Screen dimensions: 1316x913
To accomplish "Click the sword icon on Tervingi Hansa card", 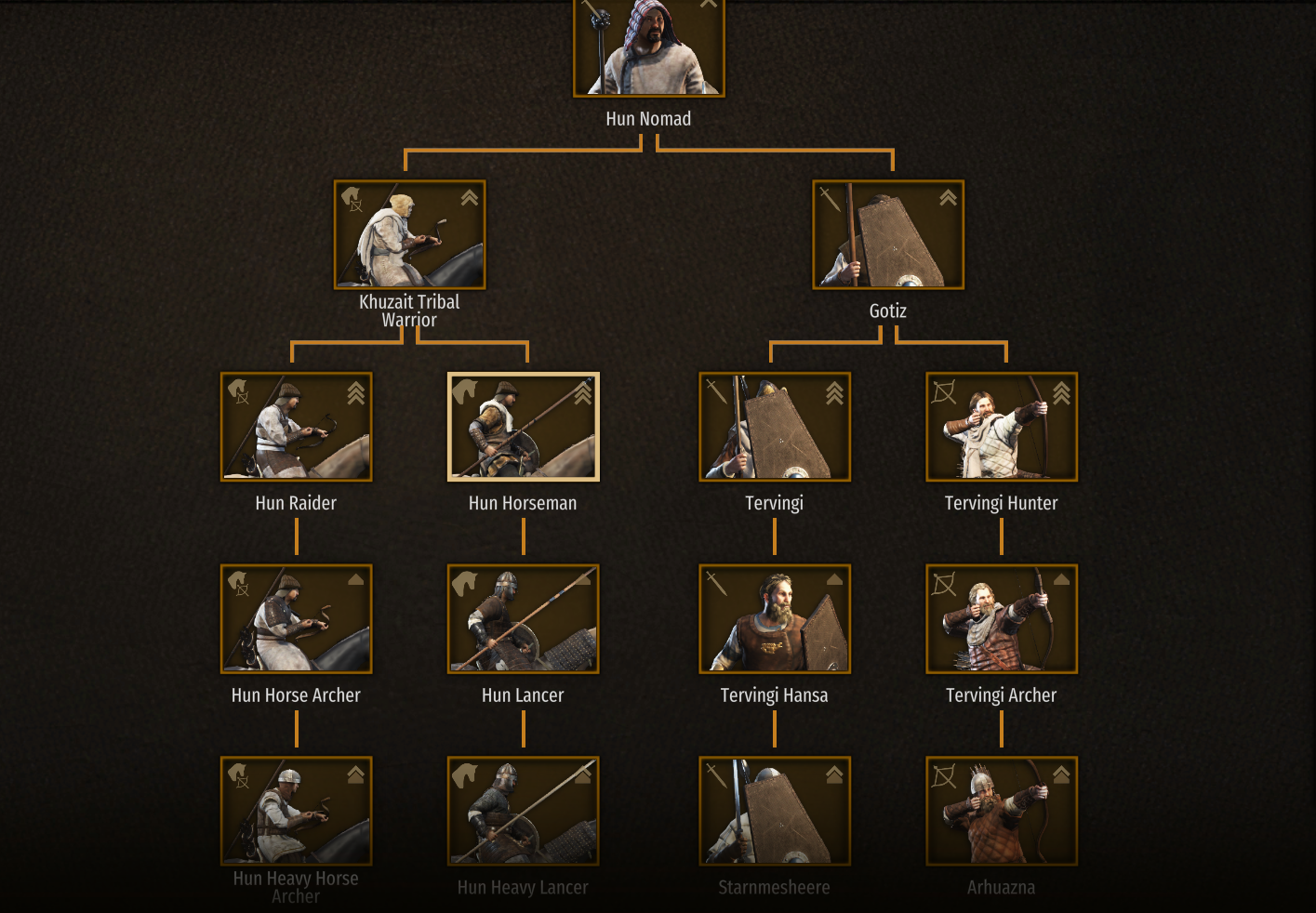I will (716, 584).
